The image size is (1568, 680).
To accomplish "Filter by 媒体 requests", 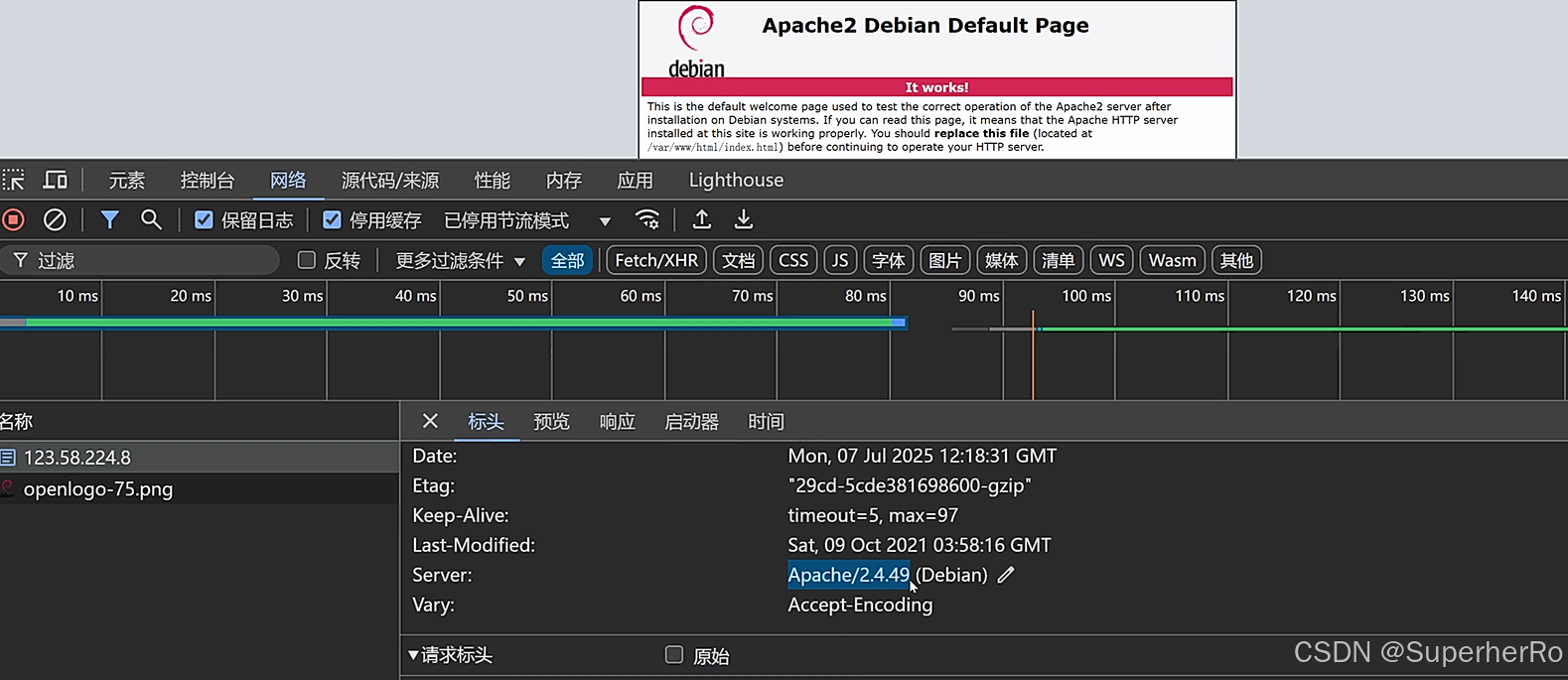I will [1002, 260].
